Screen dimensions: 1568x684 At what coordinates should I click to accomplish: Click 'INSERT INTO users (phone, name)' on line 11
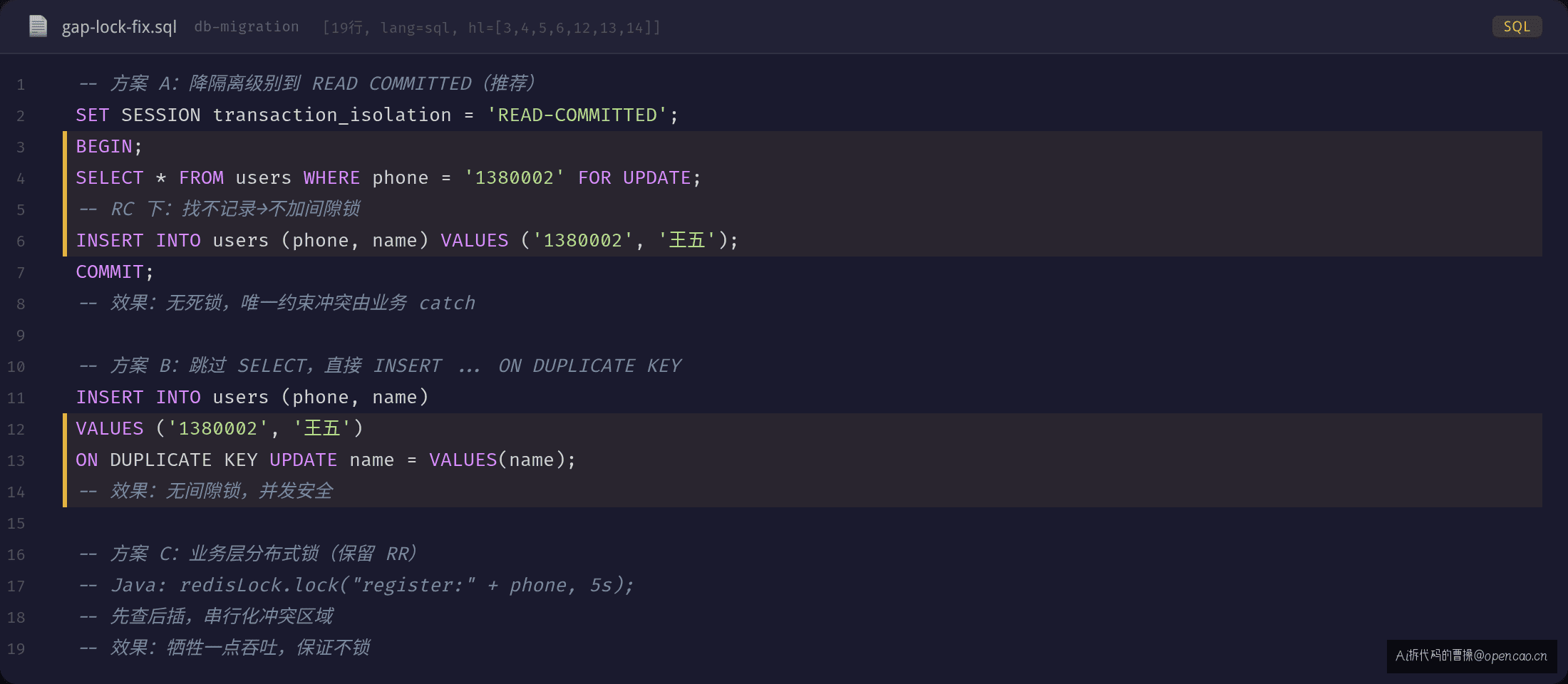click(252, 397)
